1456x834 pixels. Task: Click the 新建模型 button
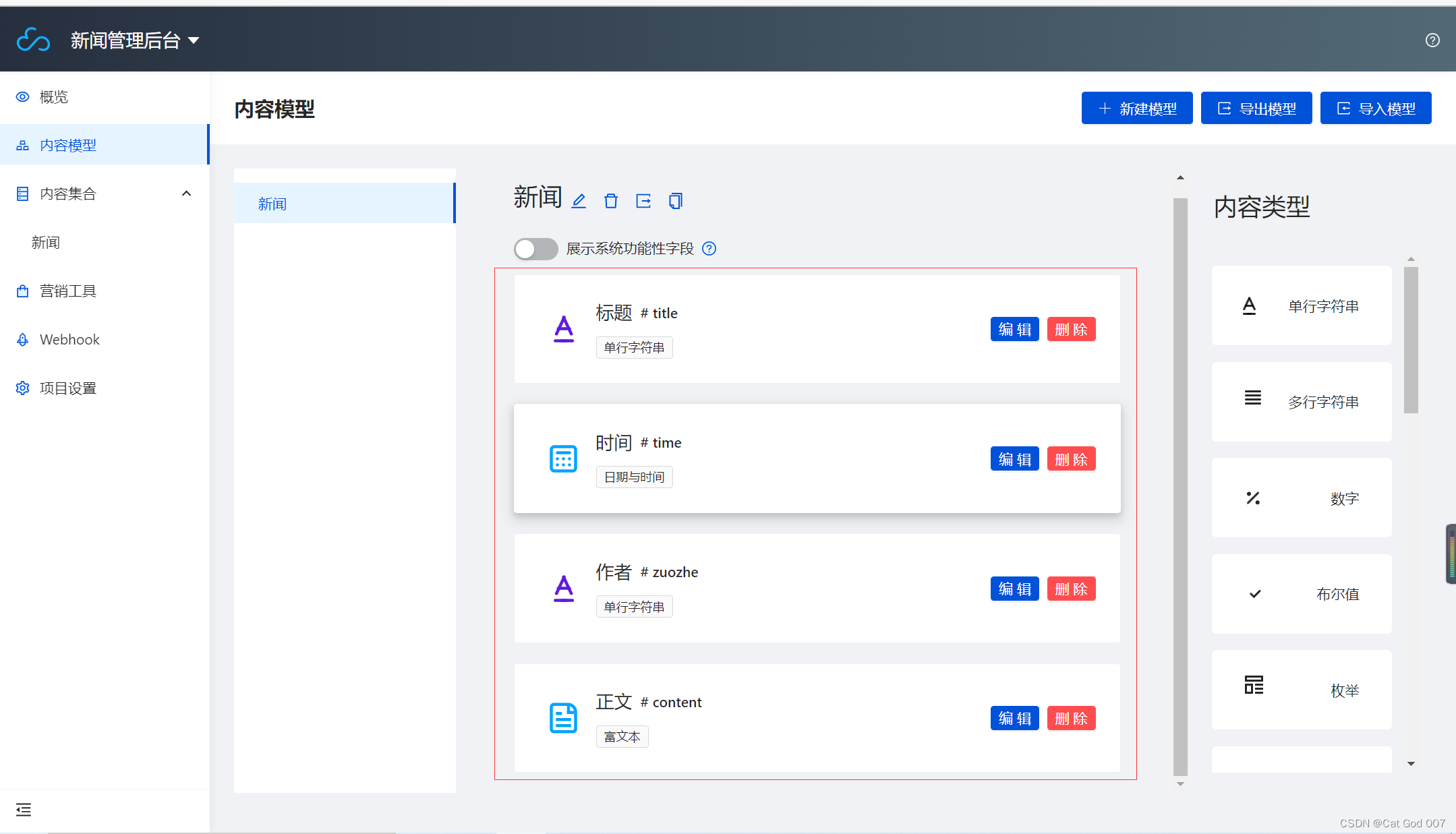[1137, 109]
